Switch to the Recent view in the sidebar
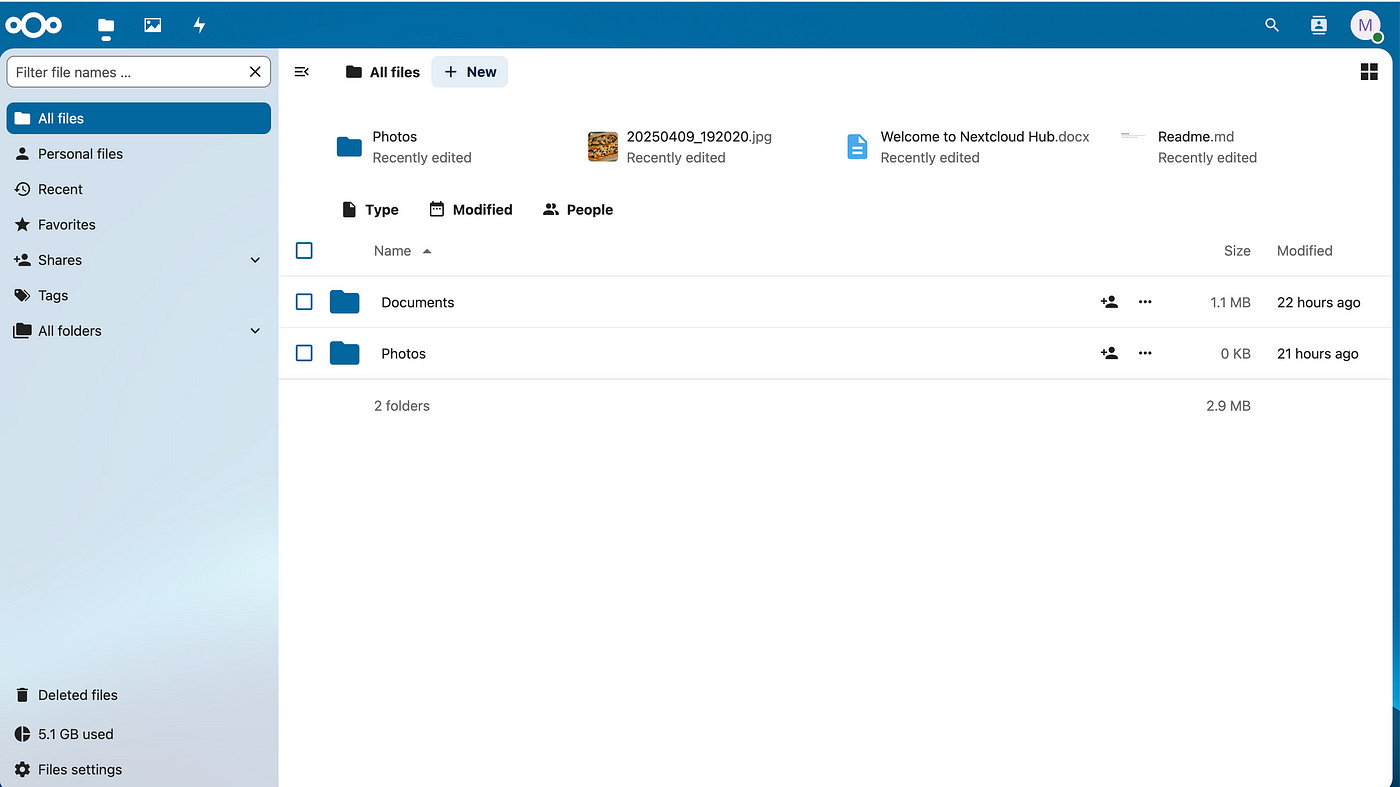Viewport: 1400px width, 787px height. click(x=62, y=189)
